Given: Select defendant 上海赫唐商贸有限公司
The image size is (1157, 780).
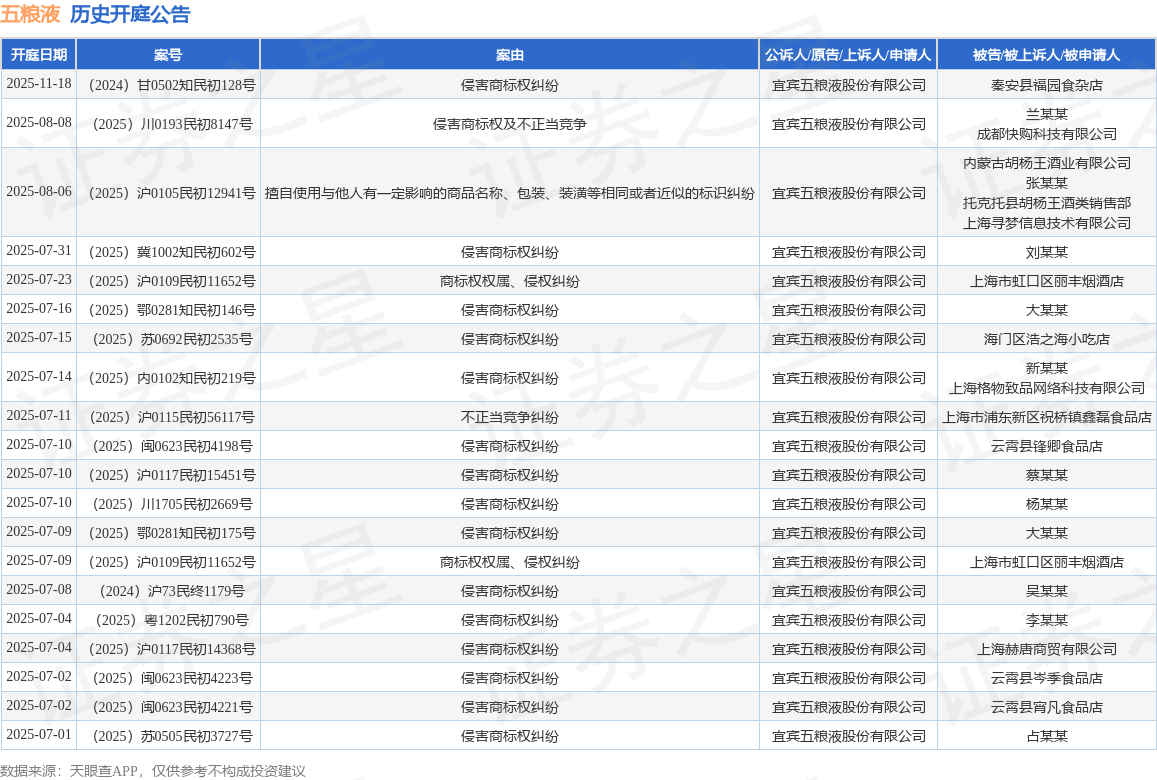Looking at the screenshot, I should pos(1046,649).
